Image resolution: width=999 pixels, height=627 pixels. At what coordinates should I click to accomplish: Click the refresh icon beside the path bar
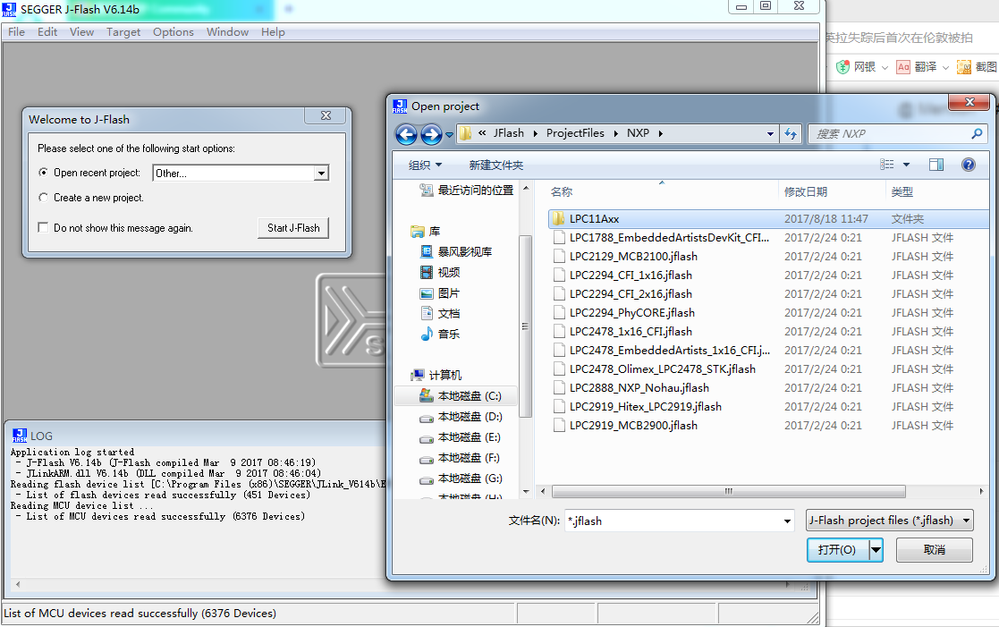(x=791, y=134)
